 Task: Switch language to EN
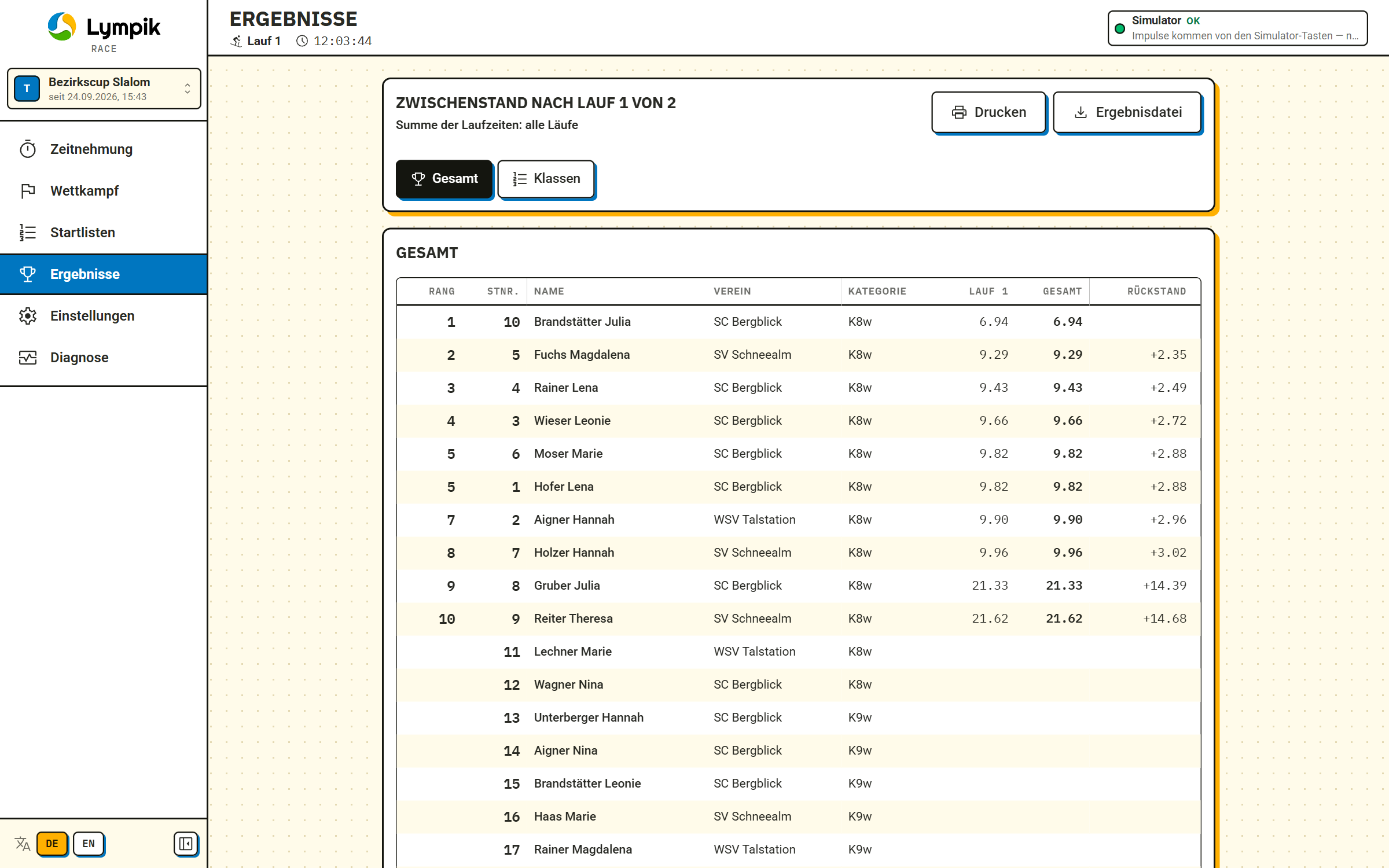point(89,844)
